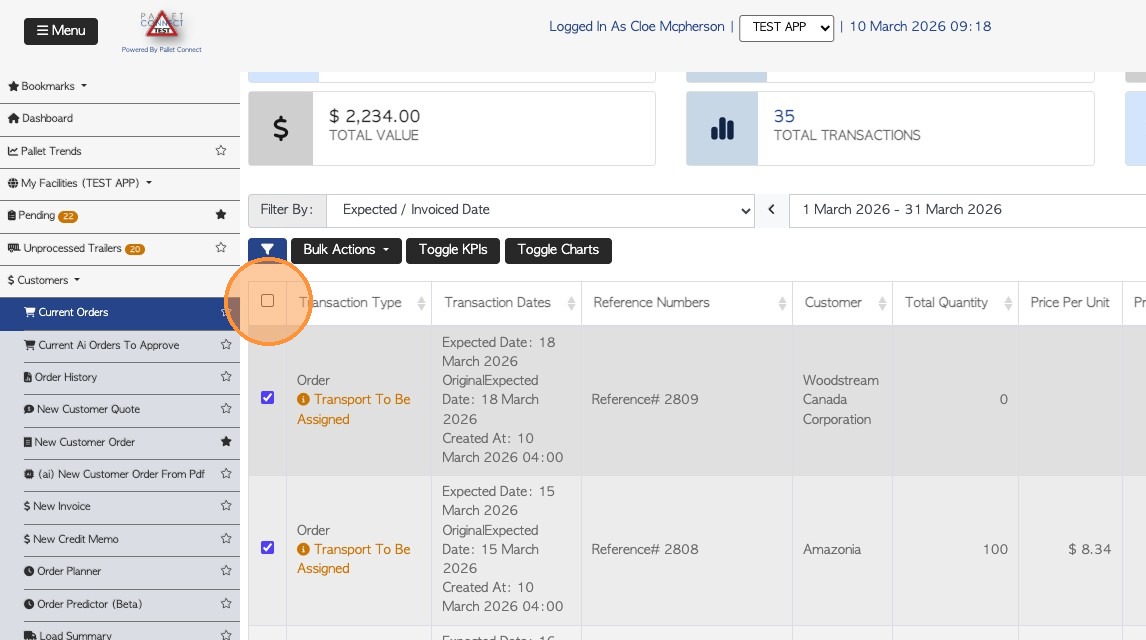Open the TEST APP facility dropdown
Image resolution: width=1146 pixels, height=640 pixels.
pyautogui.click(x=786, y=28)
